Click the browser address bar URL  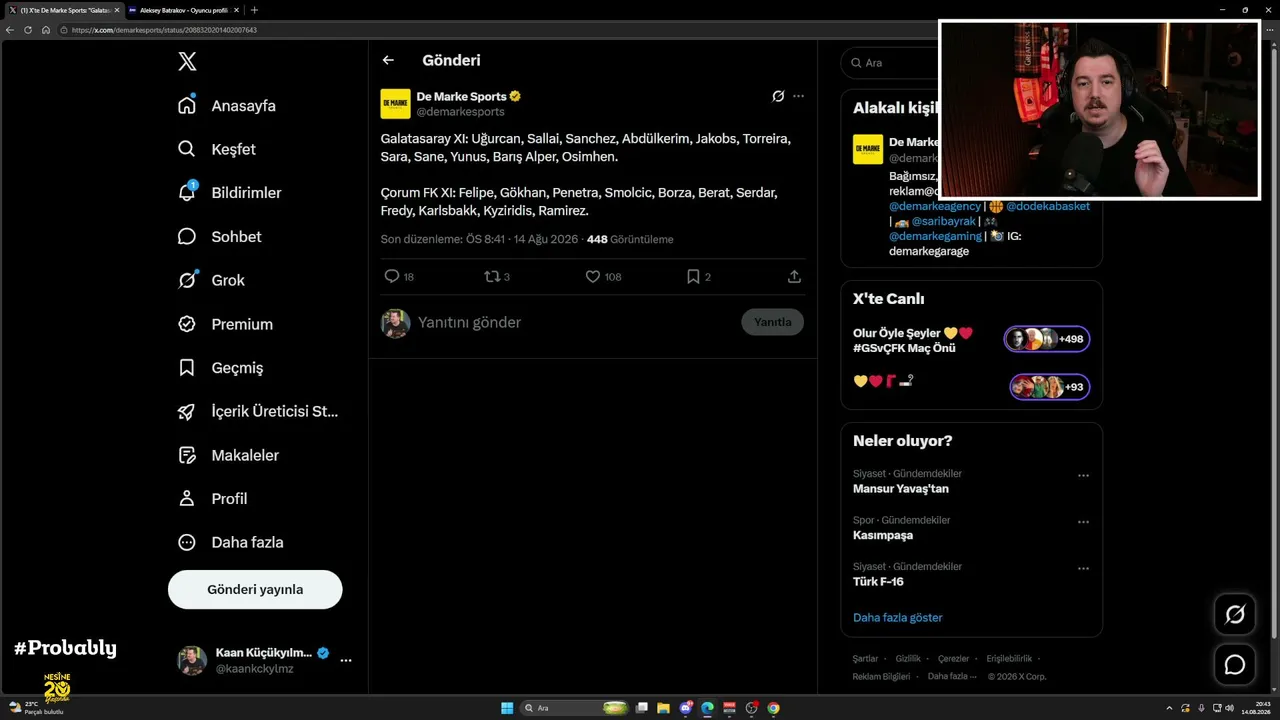164,30
